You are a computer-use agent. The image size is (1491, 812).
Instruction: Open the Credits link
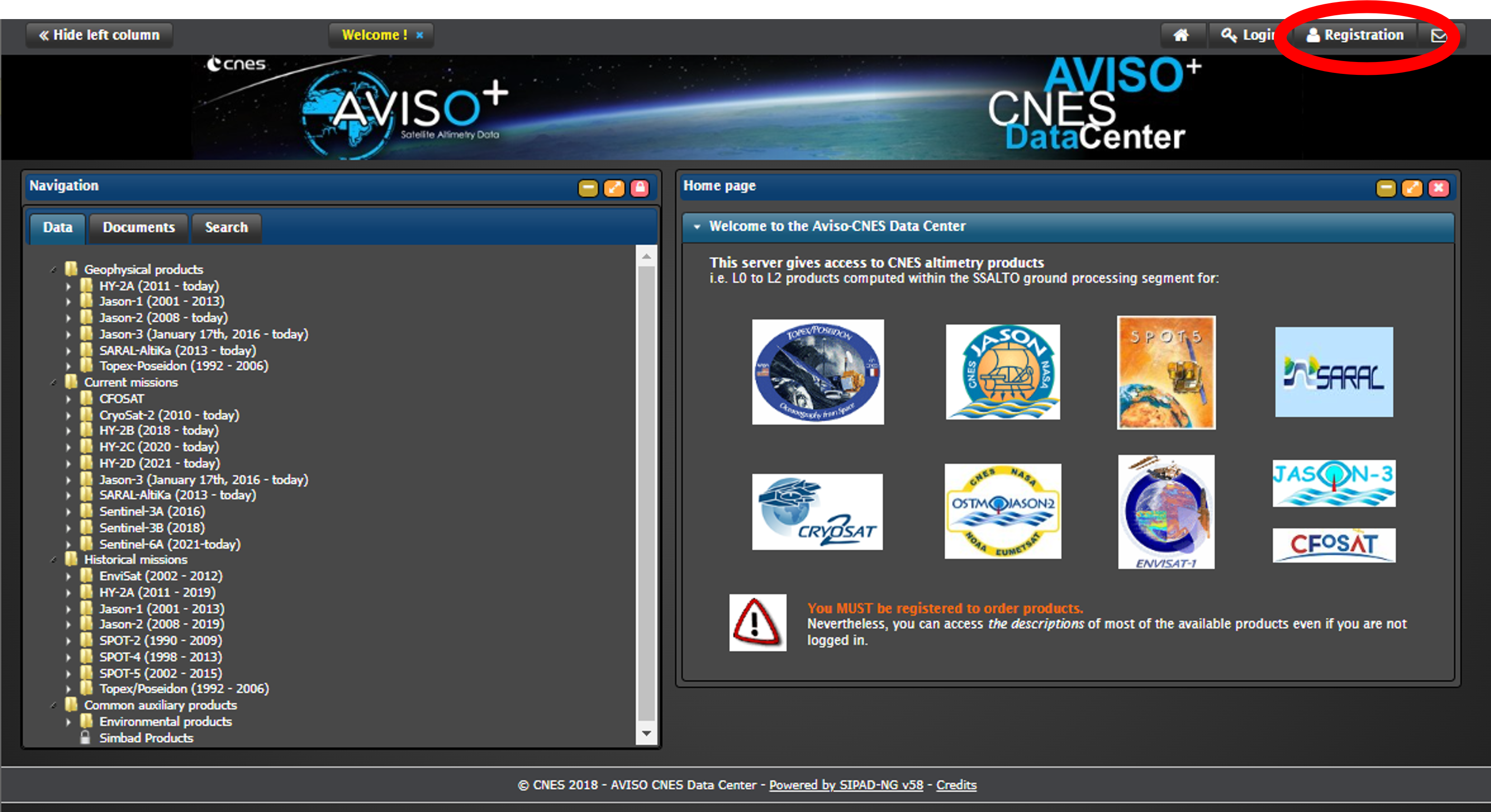pos(956,785)
